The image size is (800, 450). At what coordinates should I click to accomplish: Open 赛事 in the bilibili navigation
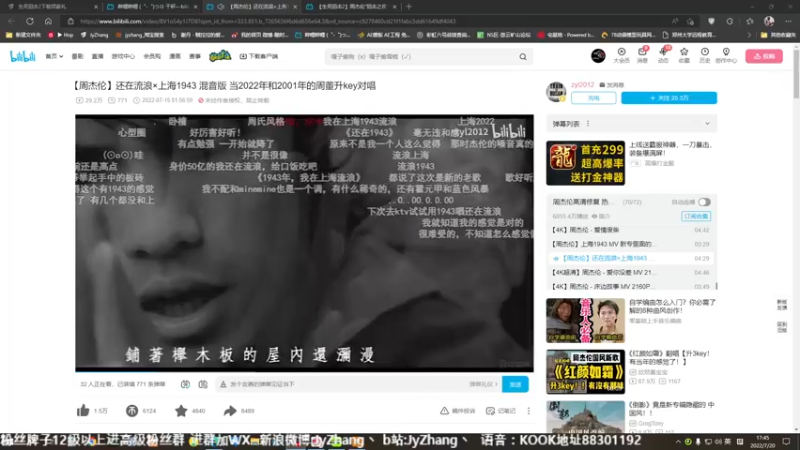click(195, 56)
